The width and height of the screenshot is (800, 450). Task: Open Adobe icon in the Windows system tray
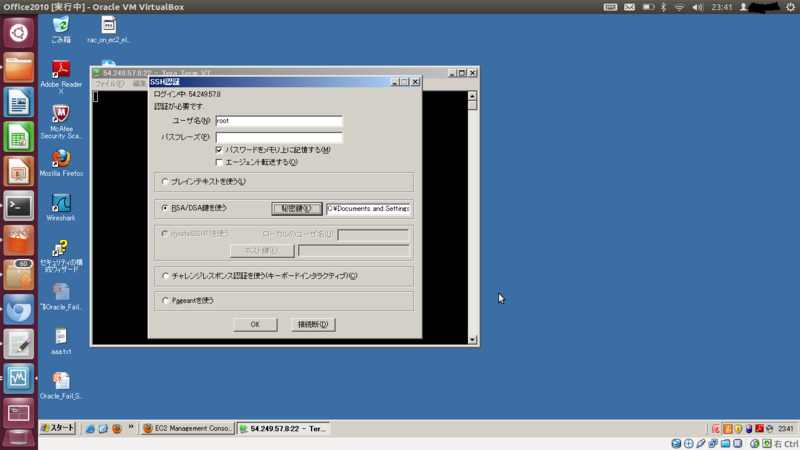759,429
